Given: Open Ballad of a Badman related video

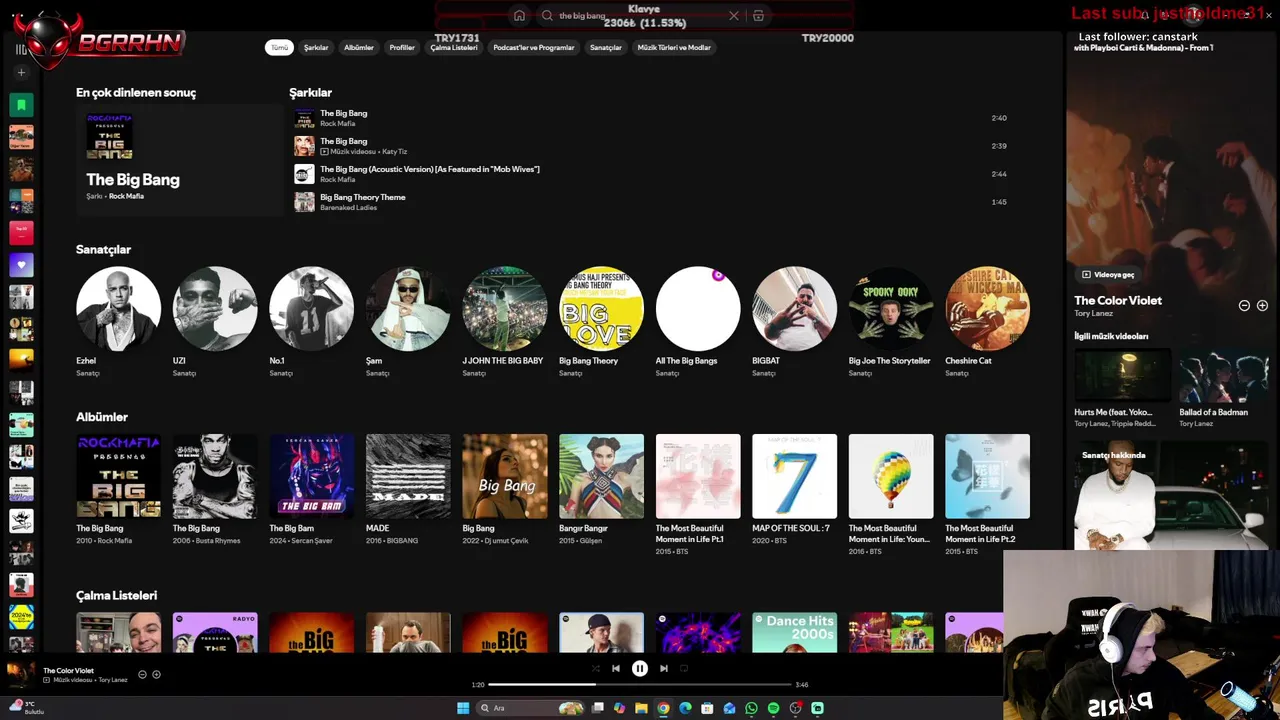Looking at the screenshot, I should (1224, 375).
